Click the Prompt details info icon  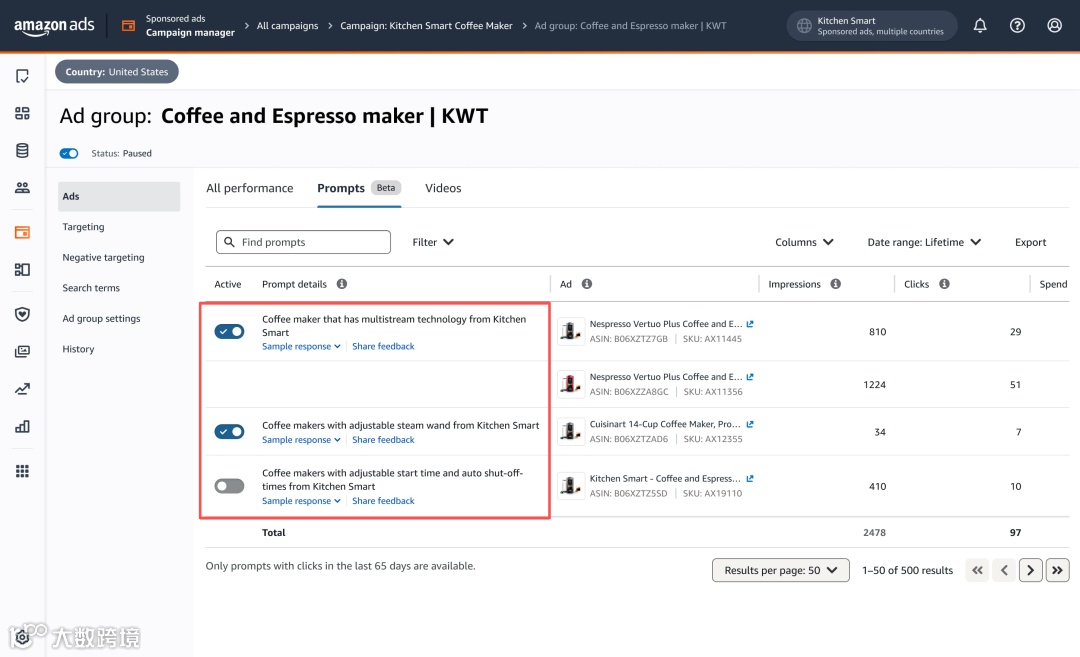click(342, 284)
